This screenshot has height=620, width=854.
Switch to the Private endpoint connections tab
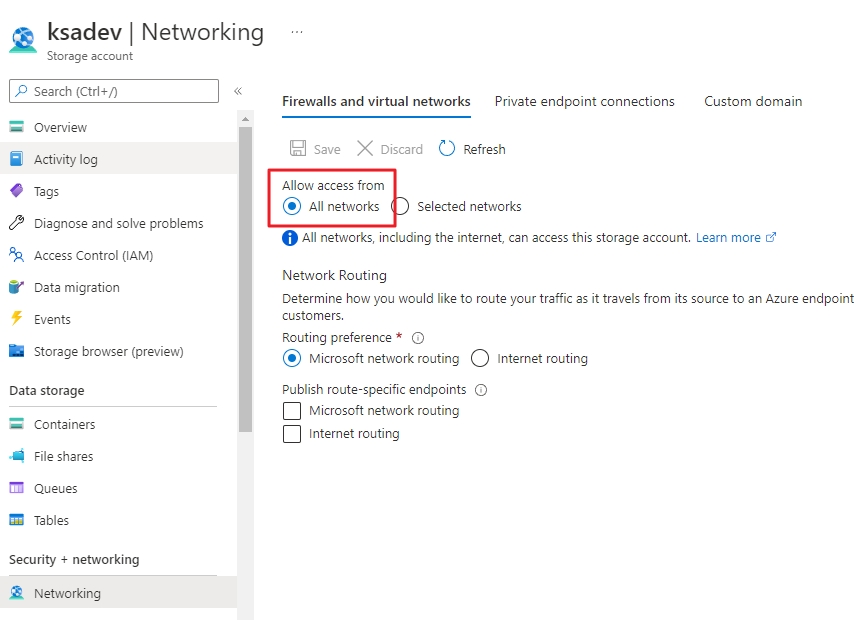(x=585, y=101)
